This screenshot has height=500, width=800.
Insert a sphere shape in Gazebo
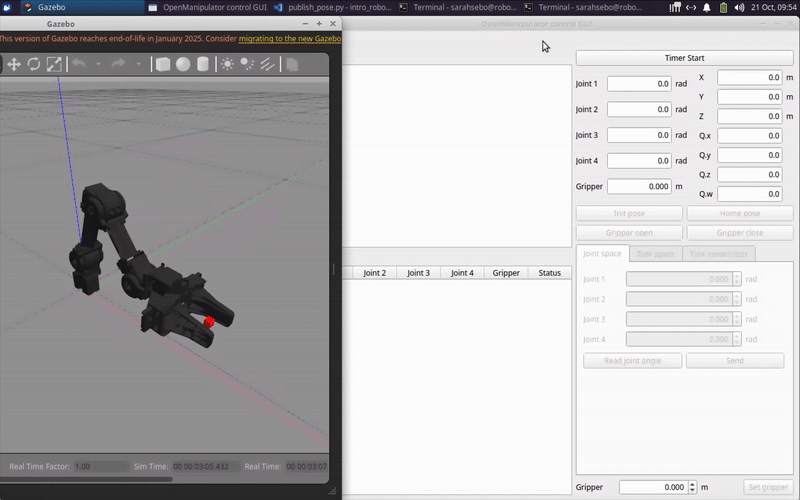pos(183,64)
